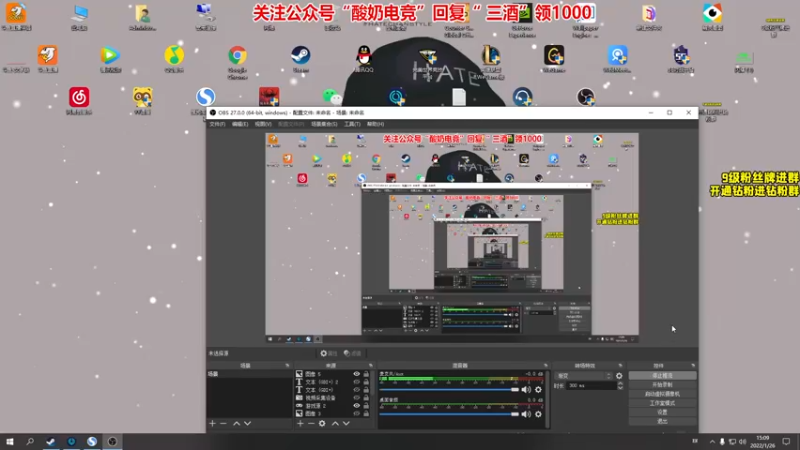Adjust the 麦克风/Aux volume slider
Screen dimensions: 800x450
449,390
